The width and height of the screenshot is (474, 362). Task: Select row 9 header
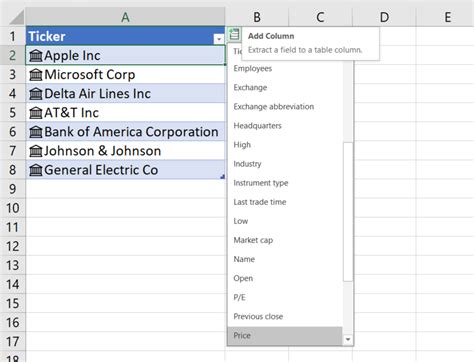12,189
